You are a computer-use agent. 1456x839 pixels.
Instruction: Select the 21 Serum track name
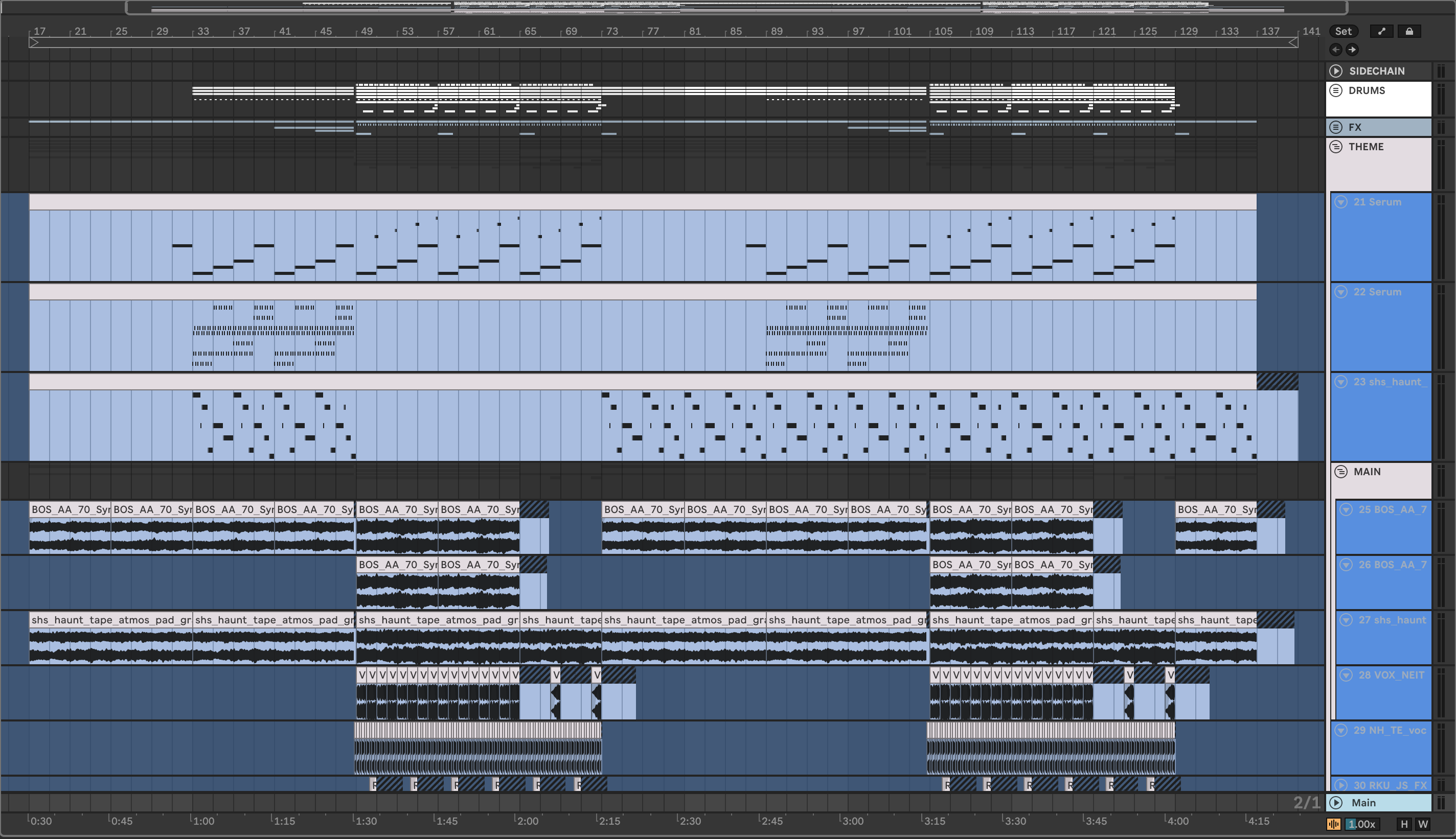tap(1377, 202)
